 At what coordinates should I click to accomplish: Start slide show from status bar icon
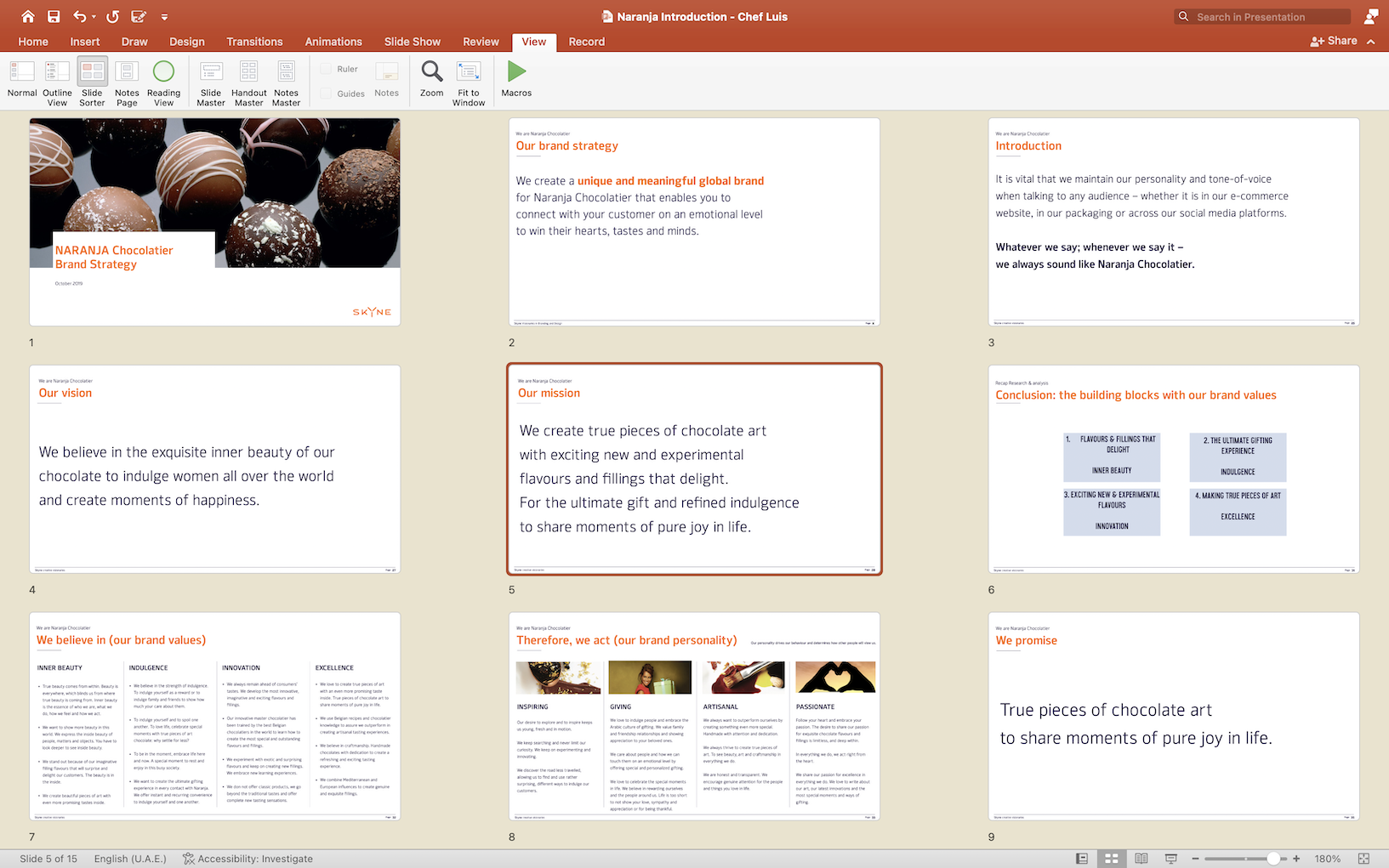click(1171, 859)
